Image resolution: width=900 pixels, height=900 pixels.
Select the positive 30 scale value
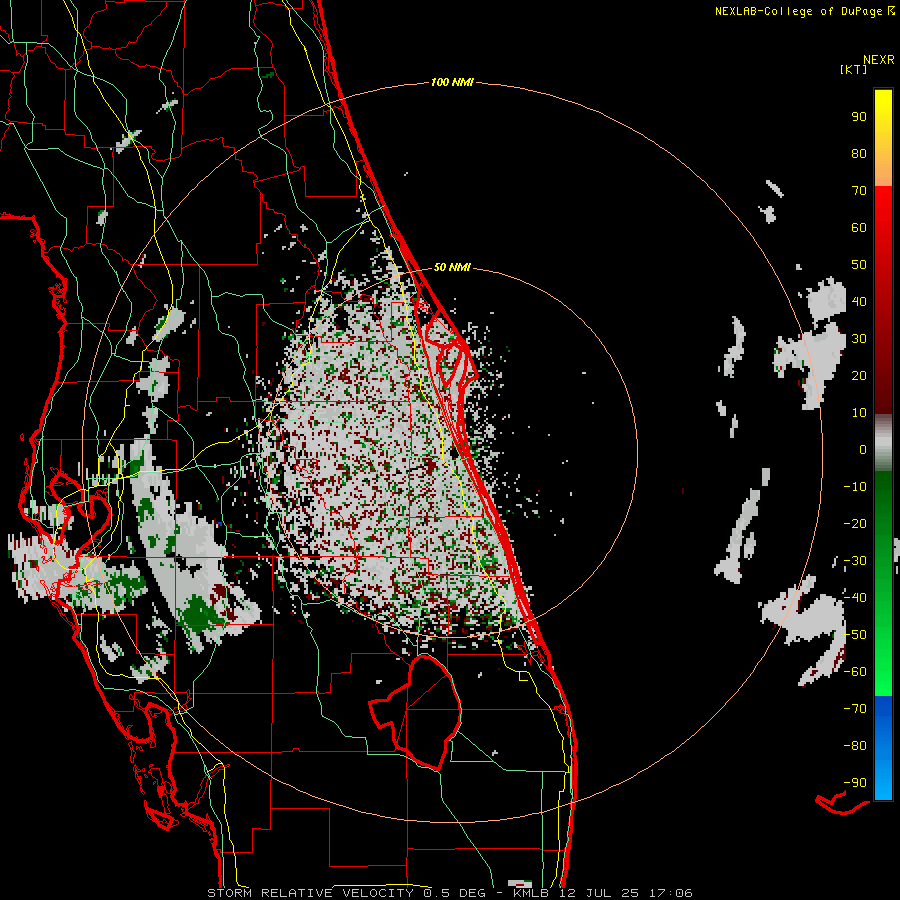pyautogui.click(x=859, y=339)
